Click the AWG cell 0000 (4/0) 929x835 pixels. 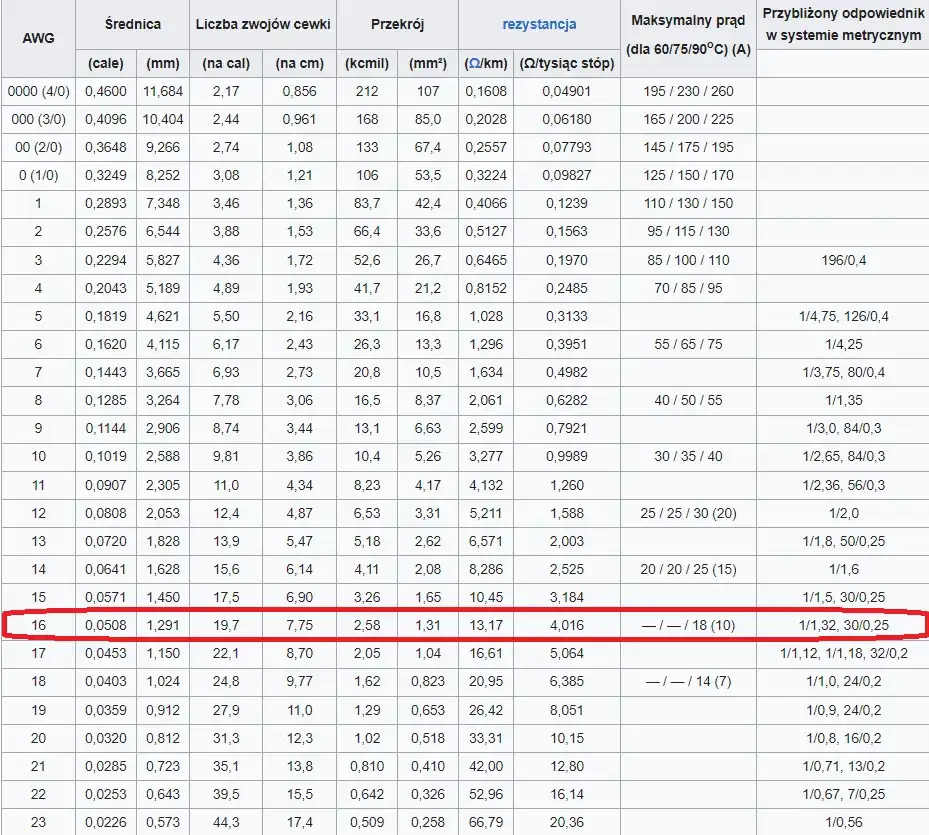point(39,91)
